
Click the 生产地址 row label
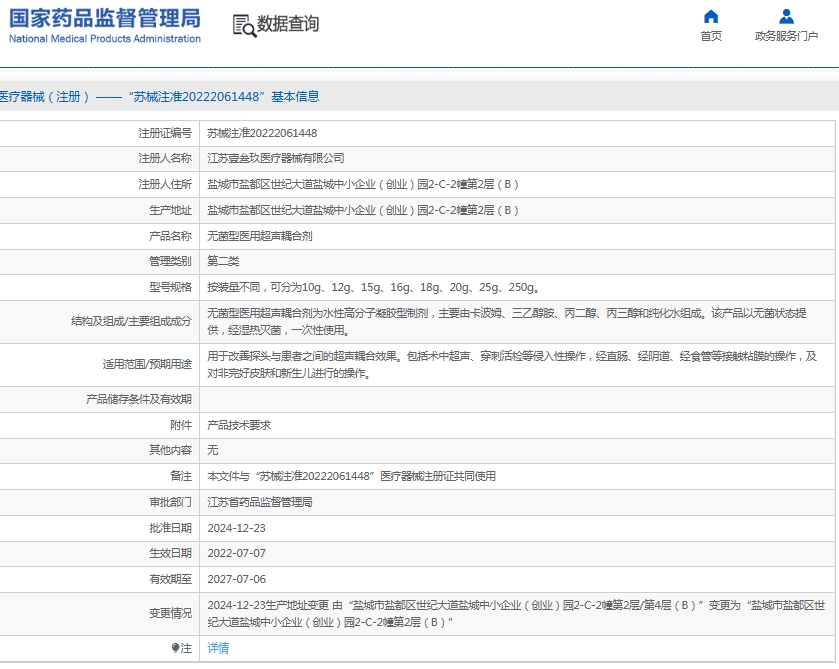click(170, 210)
